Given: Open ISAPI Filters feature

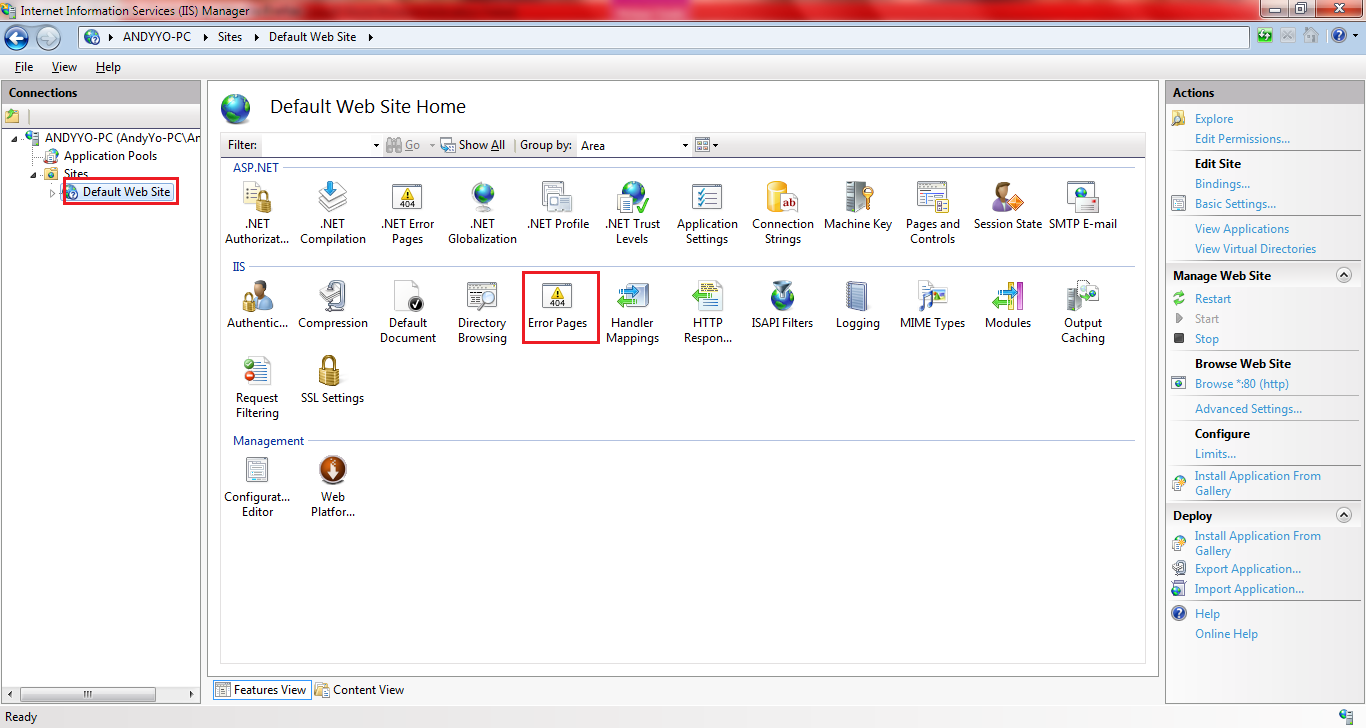Looking at the screenshot, I should click(x=783, y=305).
